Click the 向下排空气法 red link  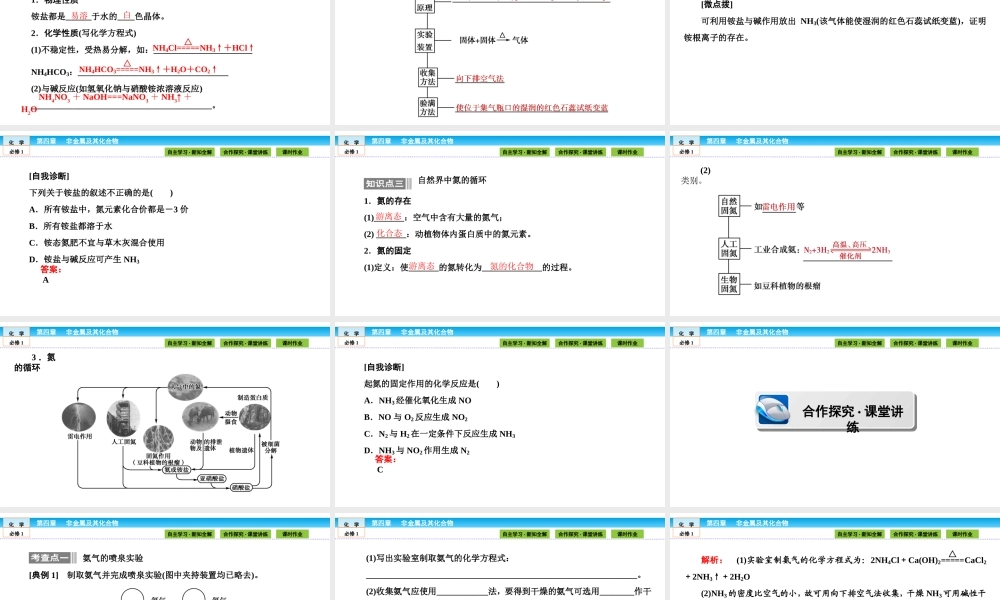481,77
